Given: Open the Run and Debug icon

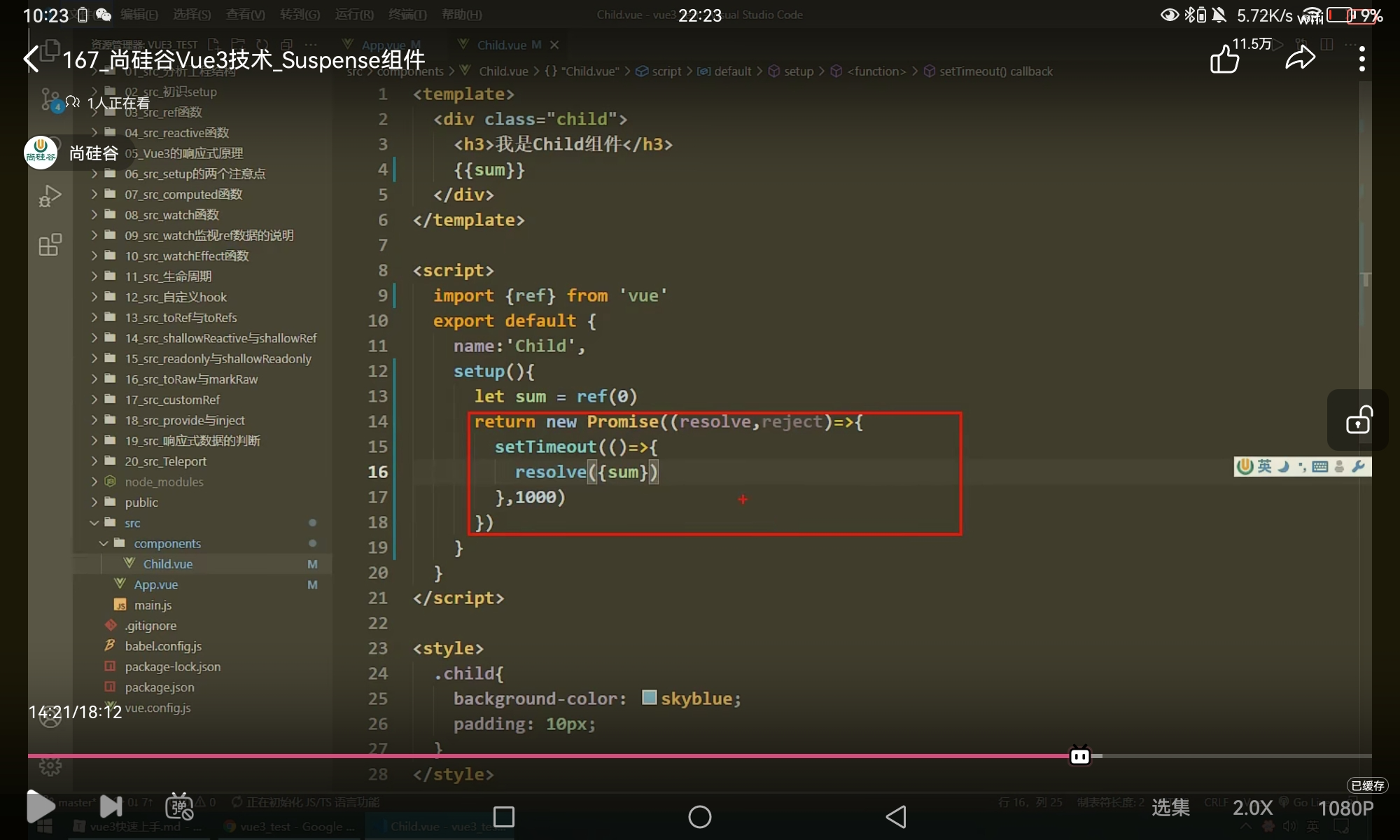Looking at the screenshot, I should (50, 197).
